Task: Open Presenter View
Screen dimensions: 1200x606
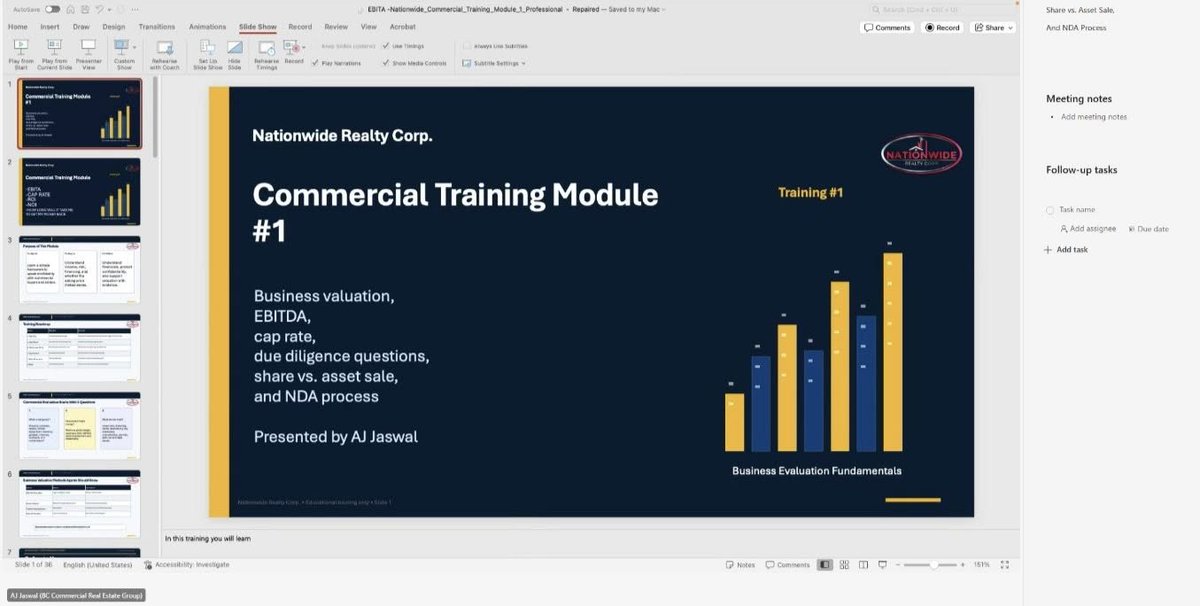Action: click(x=88, y=54)
